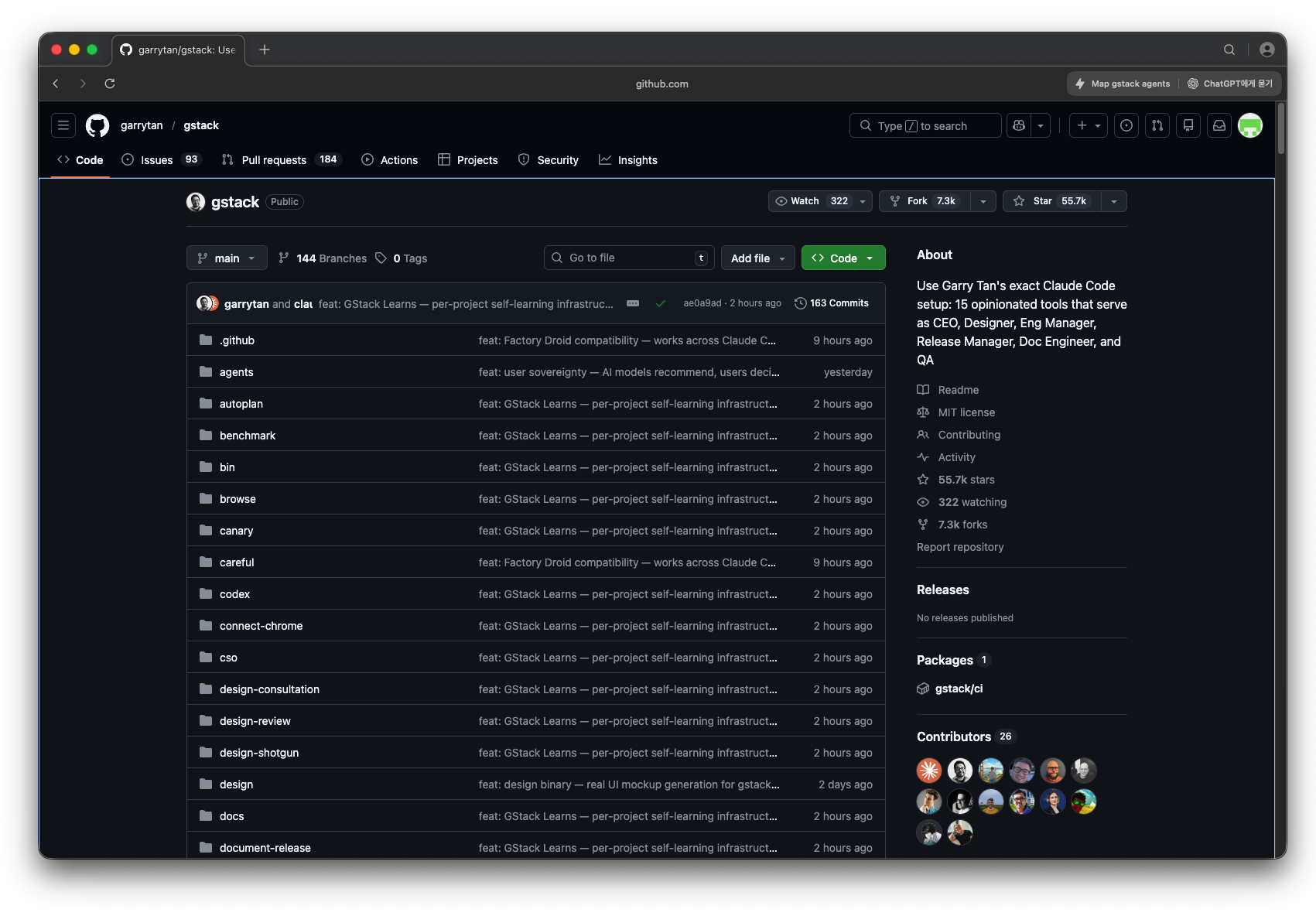Open the Activity link in About
The image size is (1316, 916).
pyautogui.click(x=946, y=457)
